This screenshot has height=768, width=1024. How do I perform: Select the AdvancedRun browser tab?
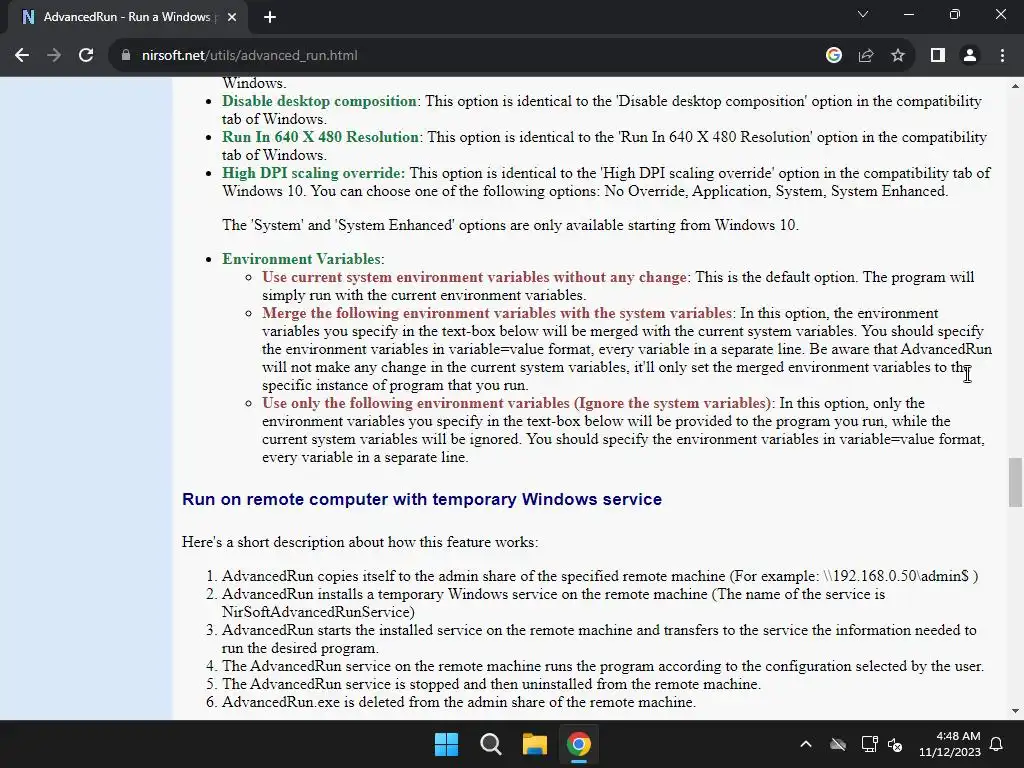[x=127, y=17]
